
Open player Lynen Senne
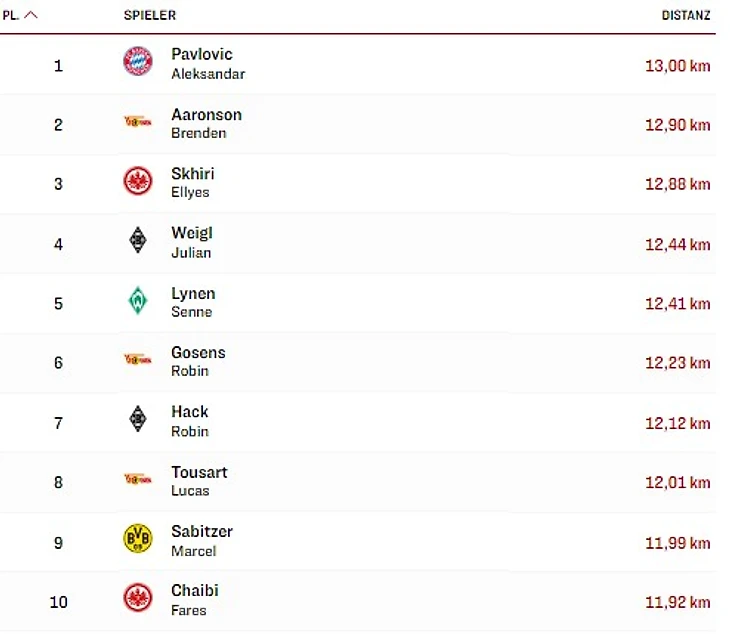(193, 302)
